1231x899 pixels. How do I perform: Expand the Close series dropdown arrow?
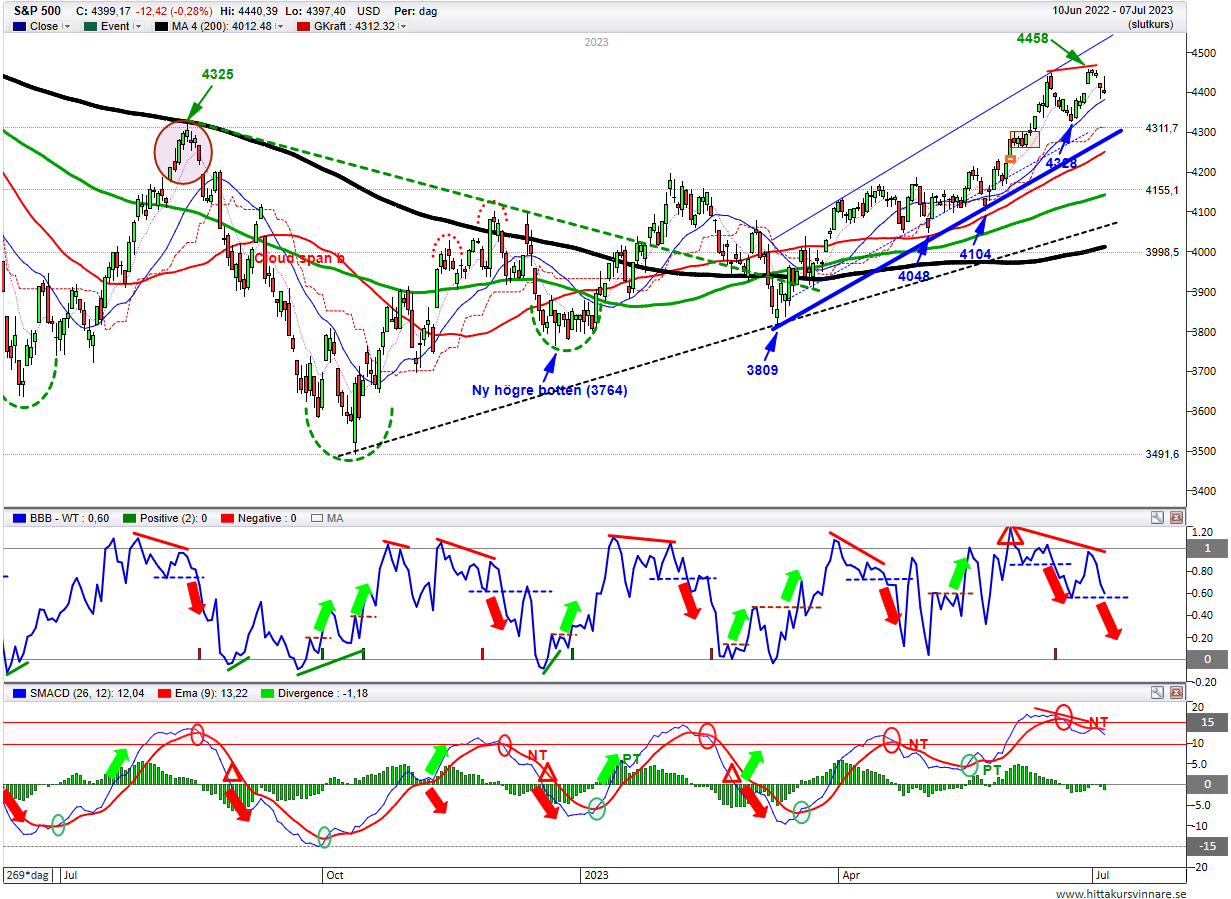[67, 26]
